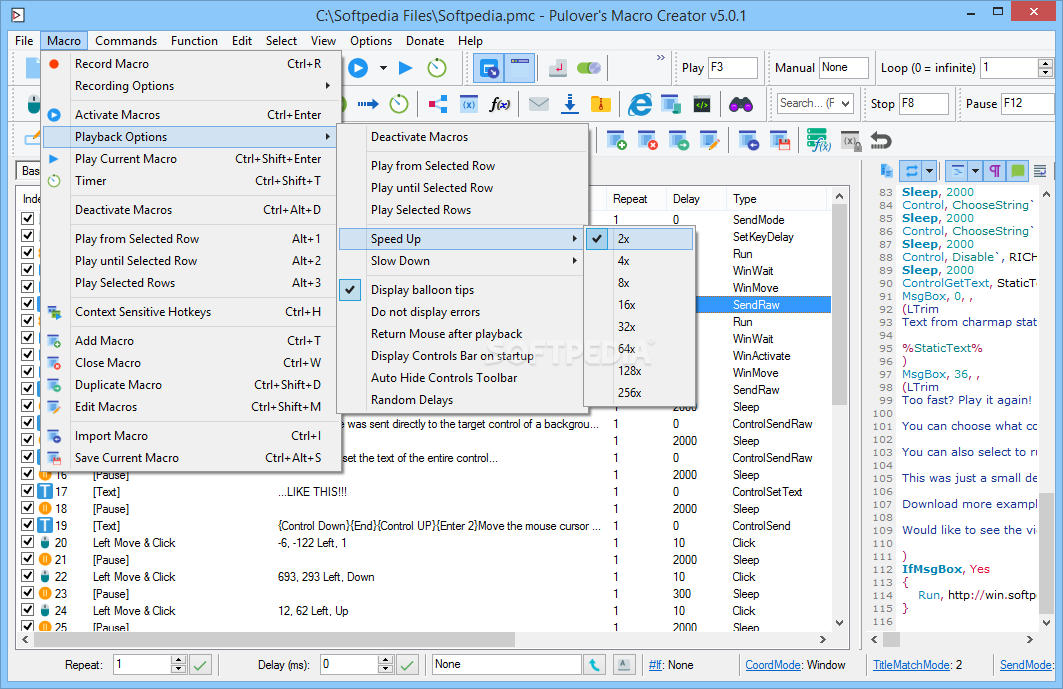1063x689 pixels.
Task: Click the purple pilcrow icon in preview toolbar
Action: click(x=995, y=171)
